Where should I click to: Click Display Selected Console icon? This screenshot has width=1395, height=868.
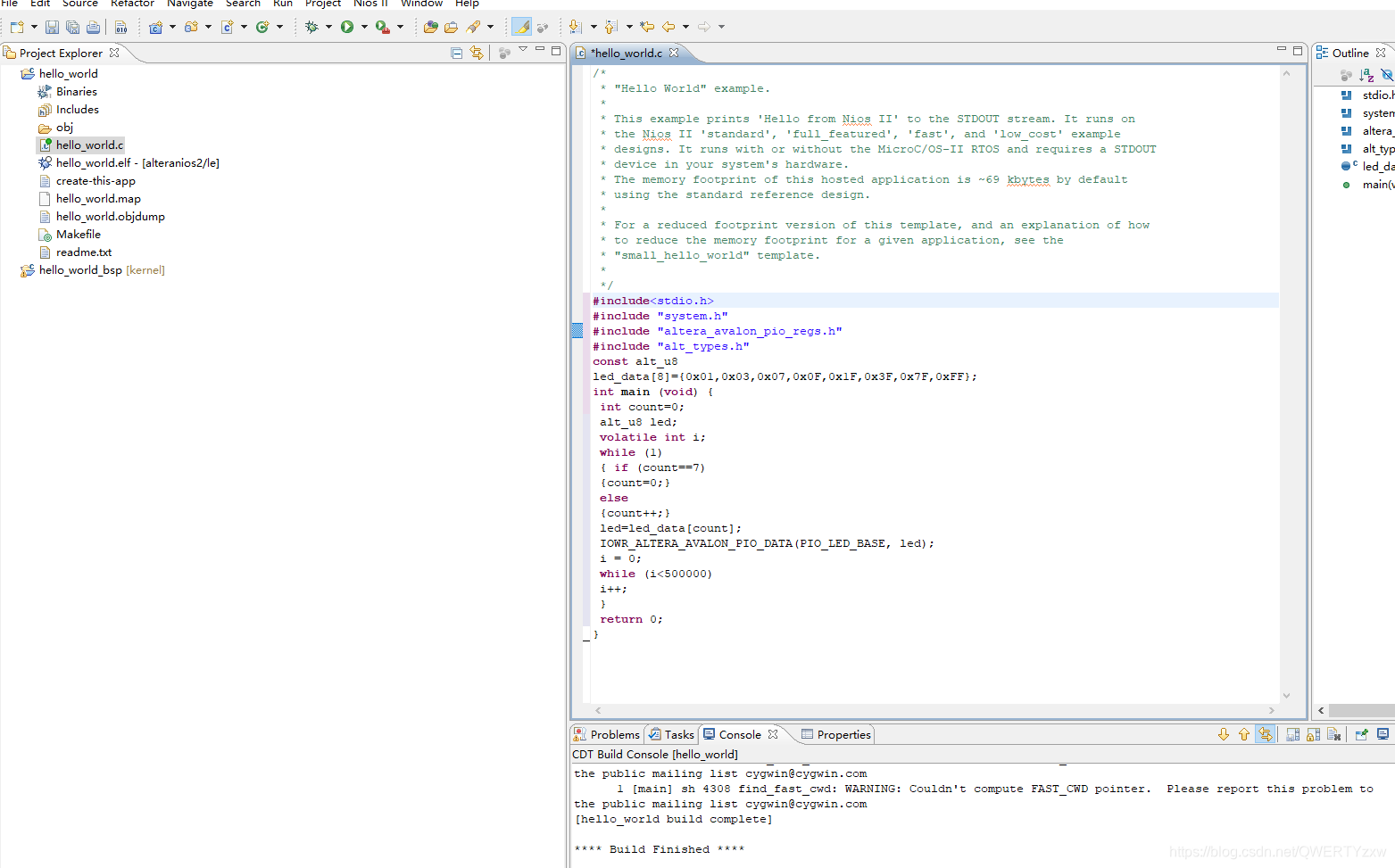coord(1383,734)
